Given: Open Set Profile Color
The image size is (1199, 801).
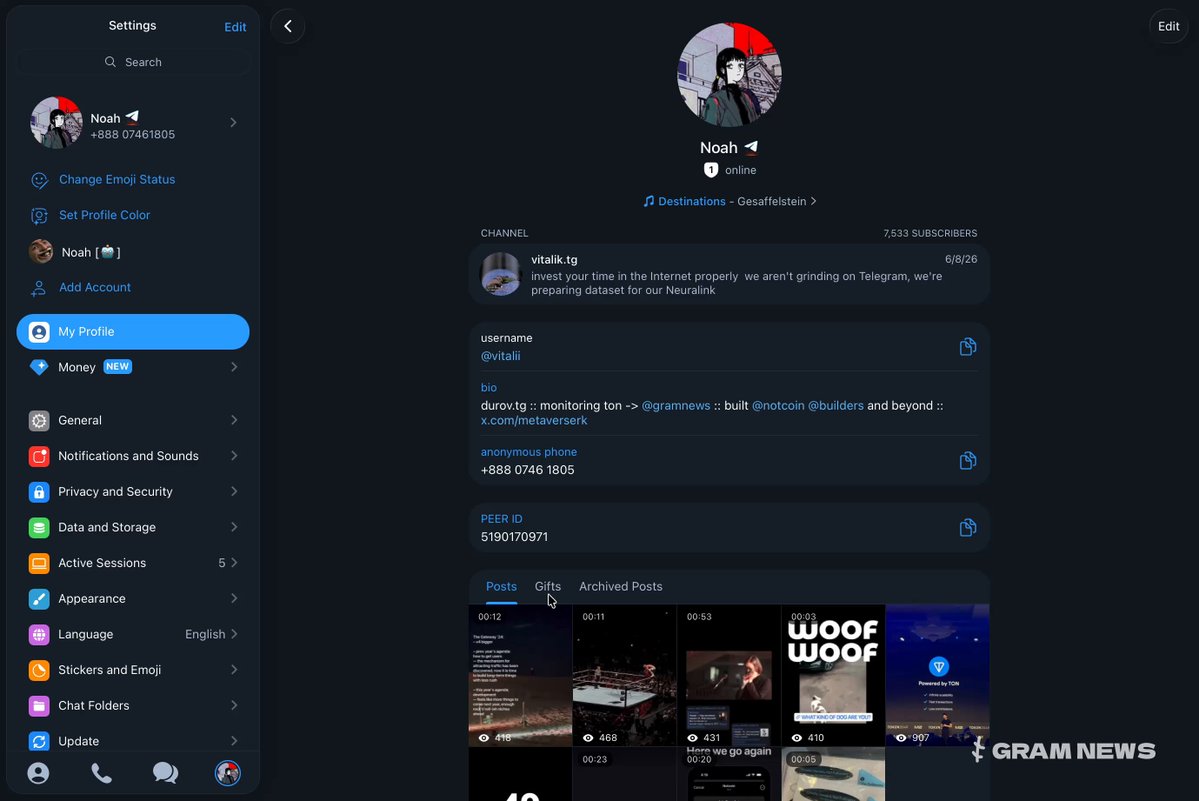Looking at the screenshot, I should tap(105, 216).
